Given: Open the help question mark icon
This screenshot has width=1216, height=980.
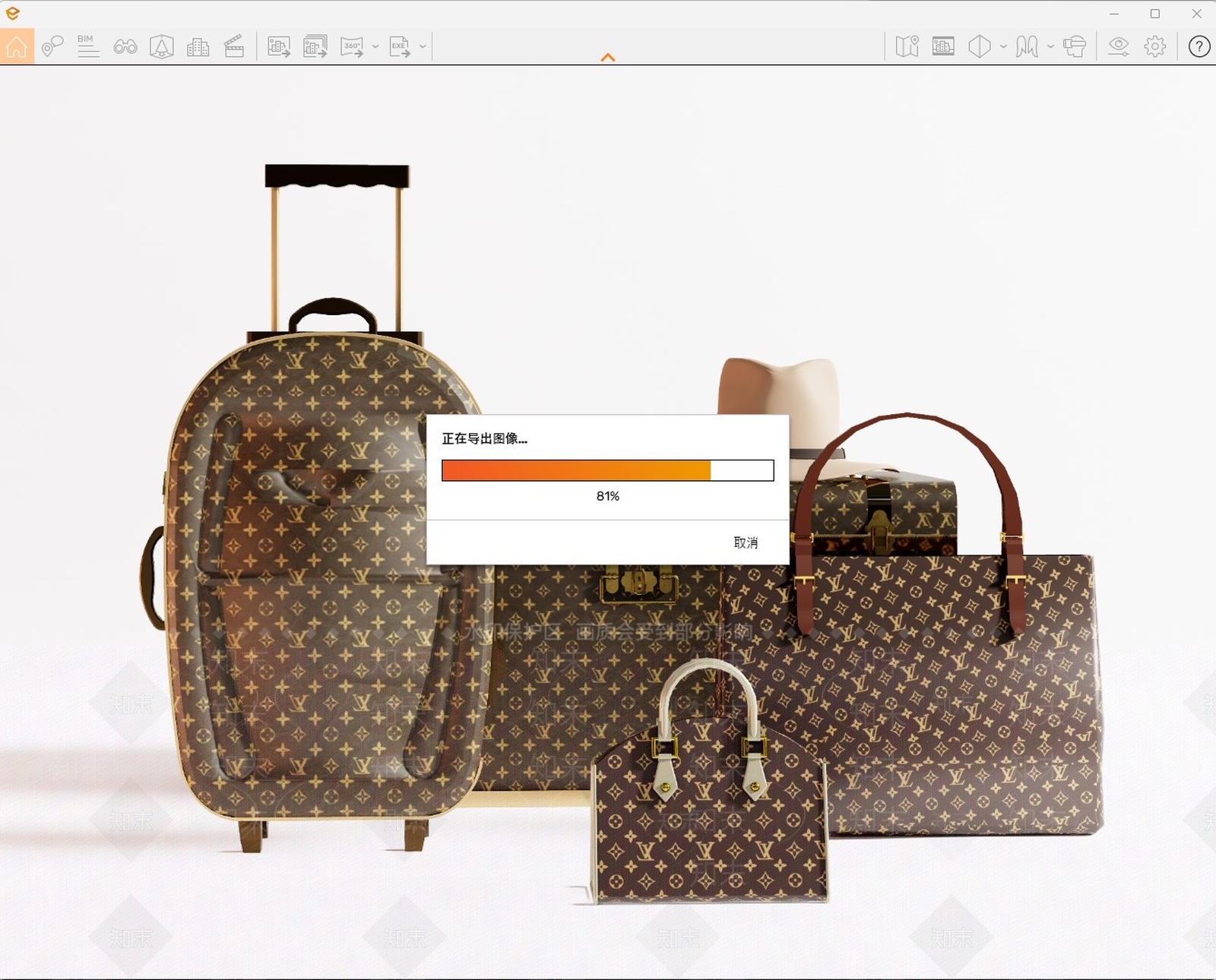Looking at the screenshot, I should click(x=1199, y=46).
